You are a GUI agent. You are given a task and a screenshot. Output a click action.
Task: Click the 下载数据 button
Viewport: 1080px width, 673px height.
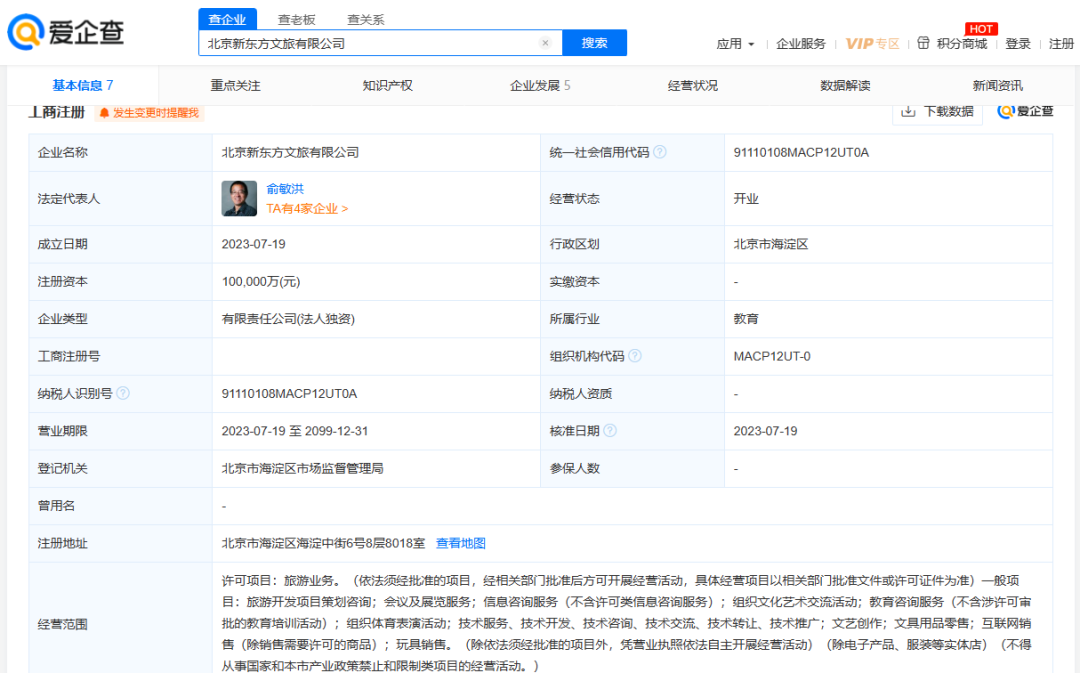point(937,111)
